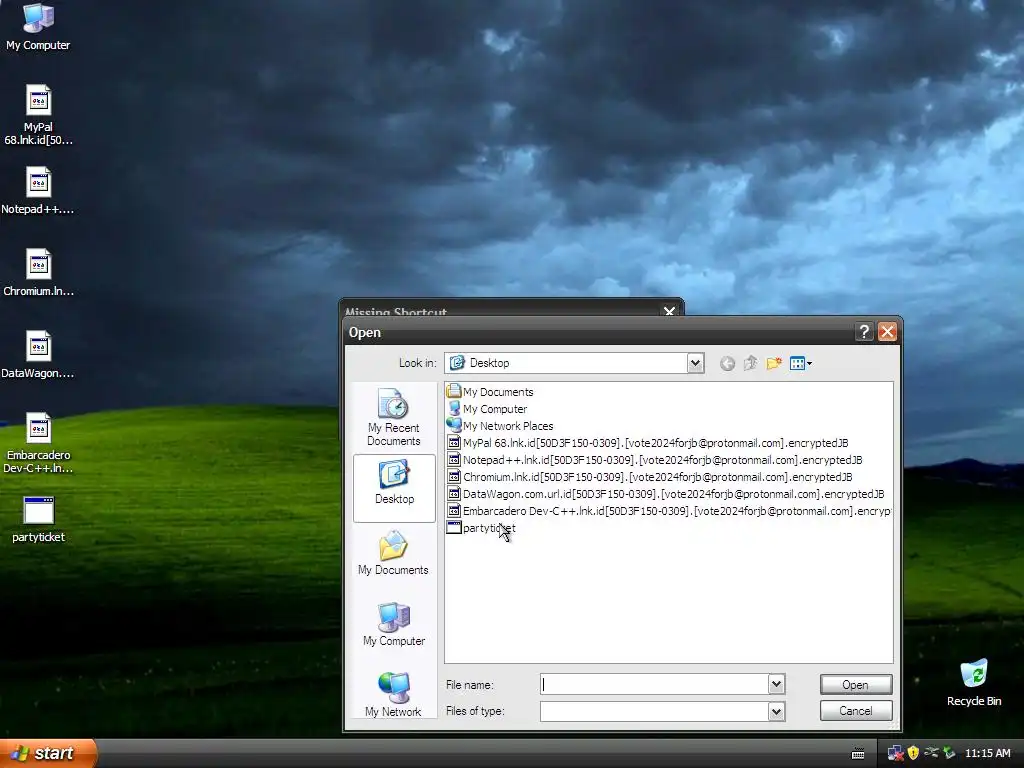Screen dimensions: 1024x768
Task: Open My Network in places bar
Action: pos(394,695)
